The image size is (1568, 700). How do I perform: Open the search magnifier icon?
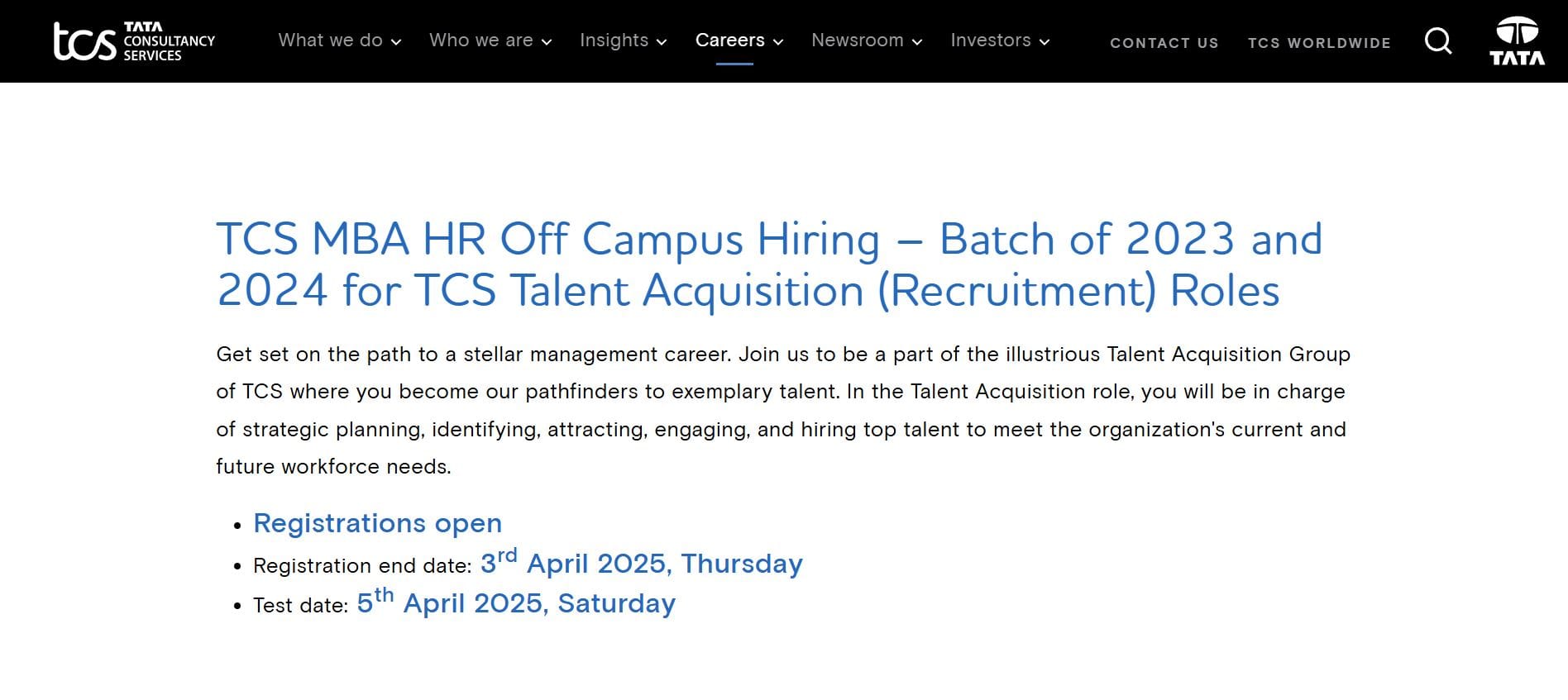(1438, 40)
